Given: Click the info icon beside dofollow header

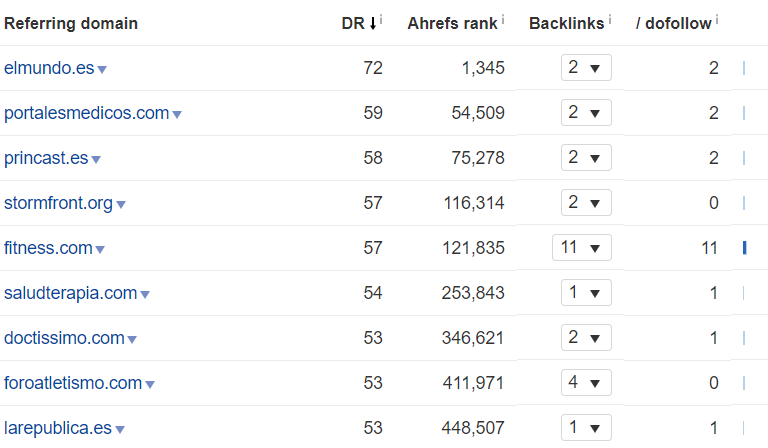Looking at the screenshot, I should pyautogui.click(x=717, y=19).
